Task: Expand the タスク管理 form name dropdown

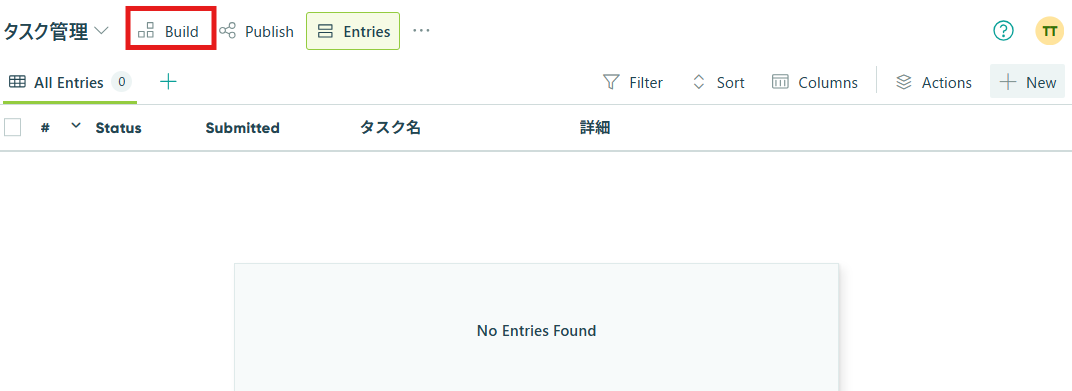Action: tap(101, 31)
